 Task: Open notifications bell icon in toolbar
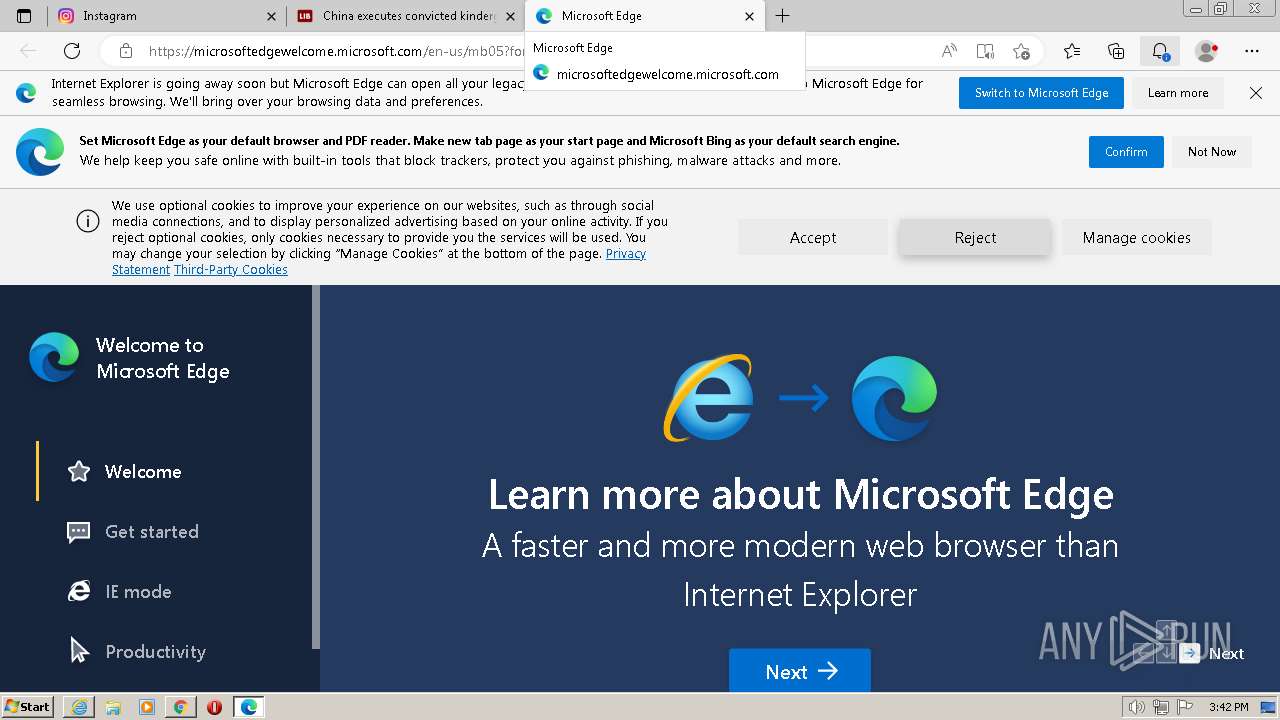point(1160,51)
